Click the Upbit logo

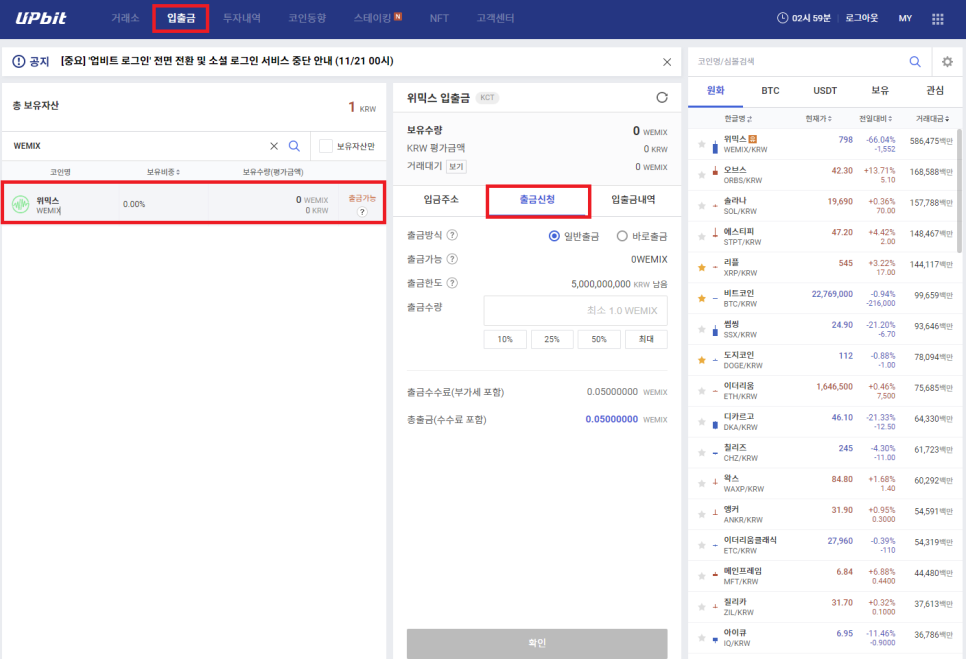(x=41, y=18)
